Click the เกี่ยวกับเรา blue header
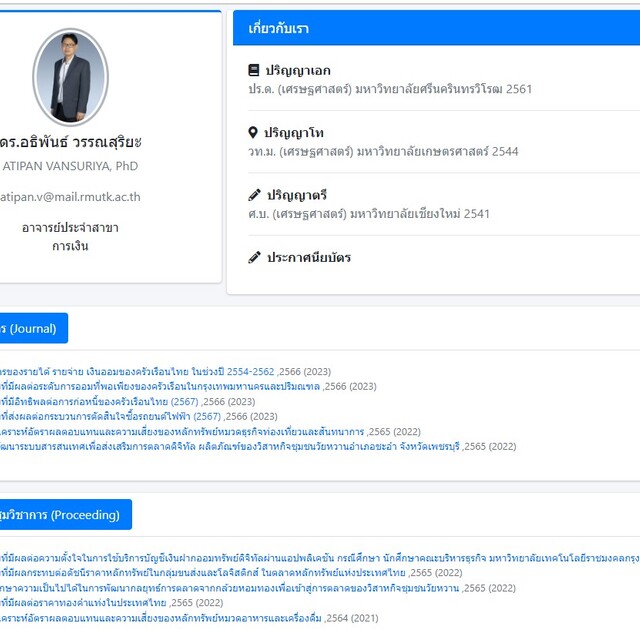Image resolution: width=640 pixels, height=640 pixels. (436, 28)
